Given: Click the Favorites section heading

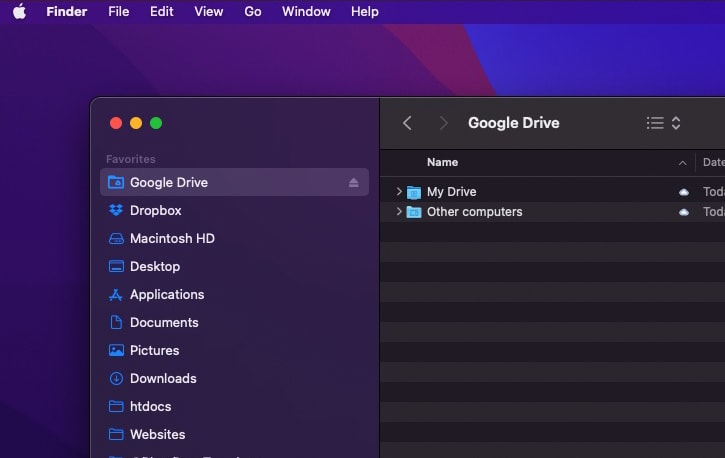Looking at the screenshot, I should coord(131,159).
